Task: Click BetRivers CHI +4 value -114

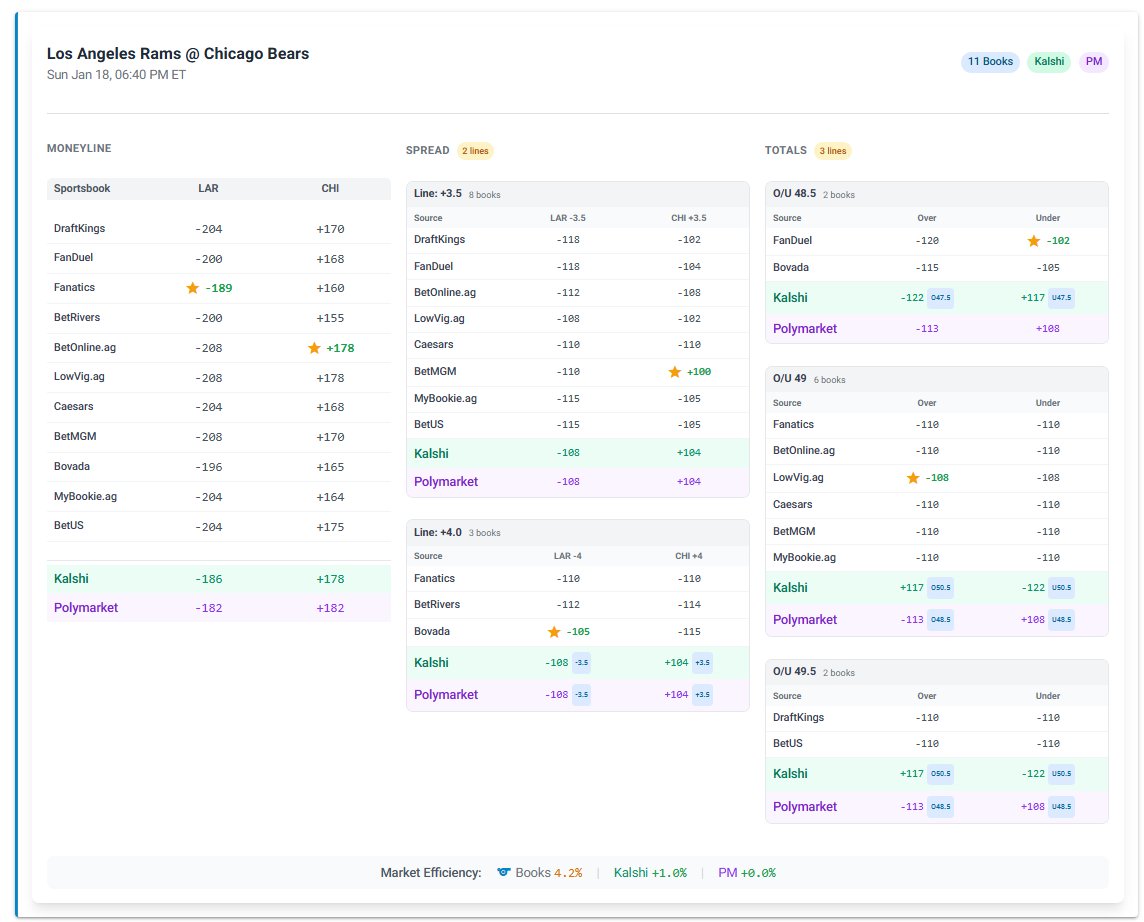Action: tap(689, 605)
